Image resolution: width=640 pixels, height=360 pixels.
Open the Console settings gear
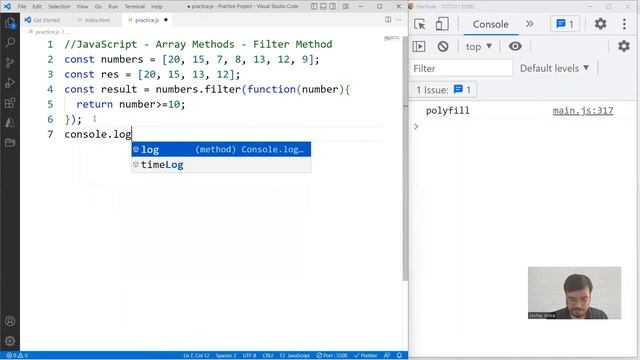tap(624, 46)
